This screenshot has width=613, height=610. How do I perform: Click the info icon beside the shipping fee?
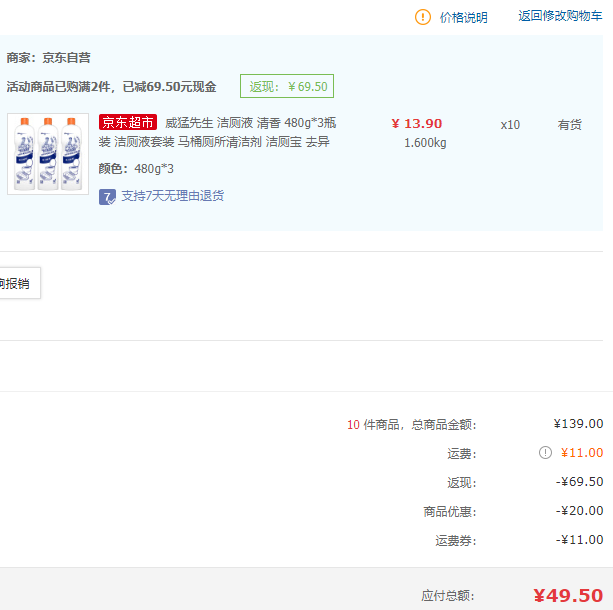pyautogui.click(x=545, y=453)
